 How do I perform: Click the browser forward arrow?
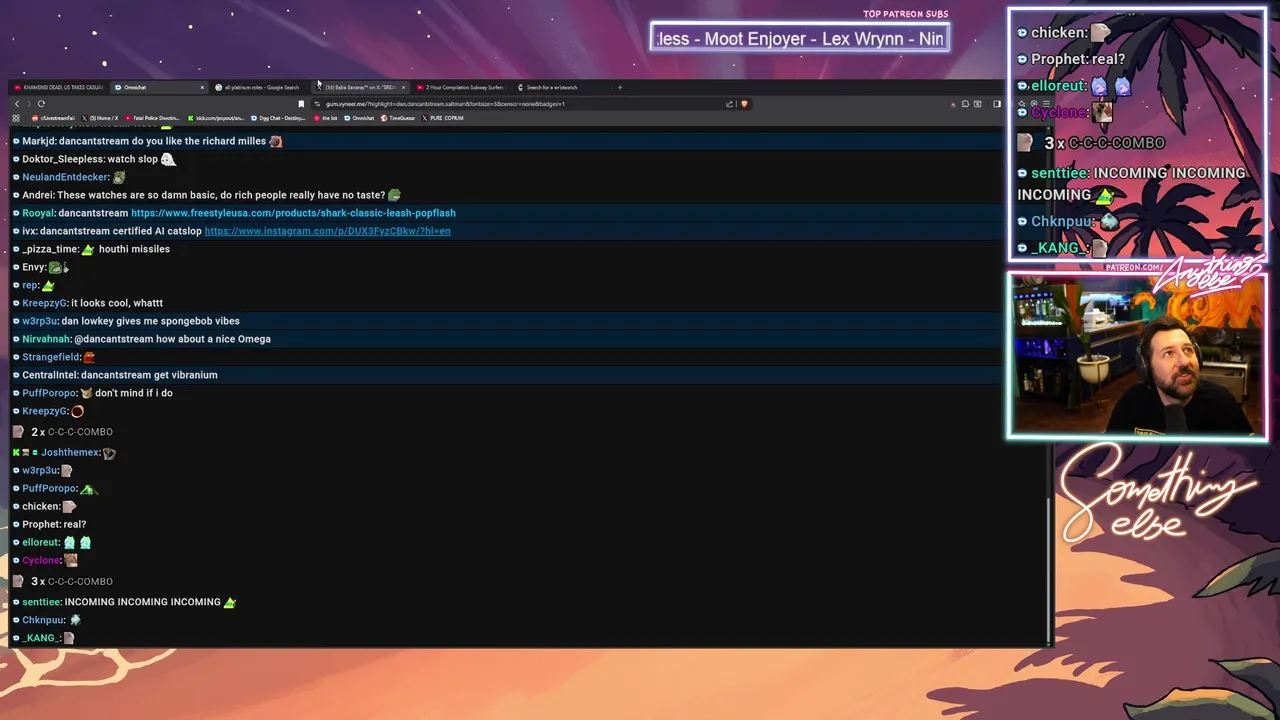tap(28, 104)
